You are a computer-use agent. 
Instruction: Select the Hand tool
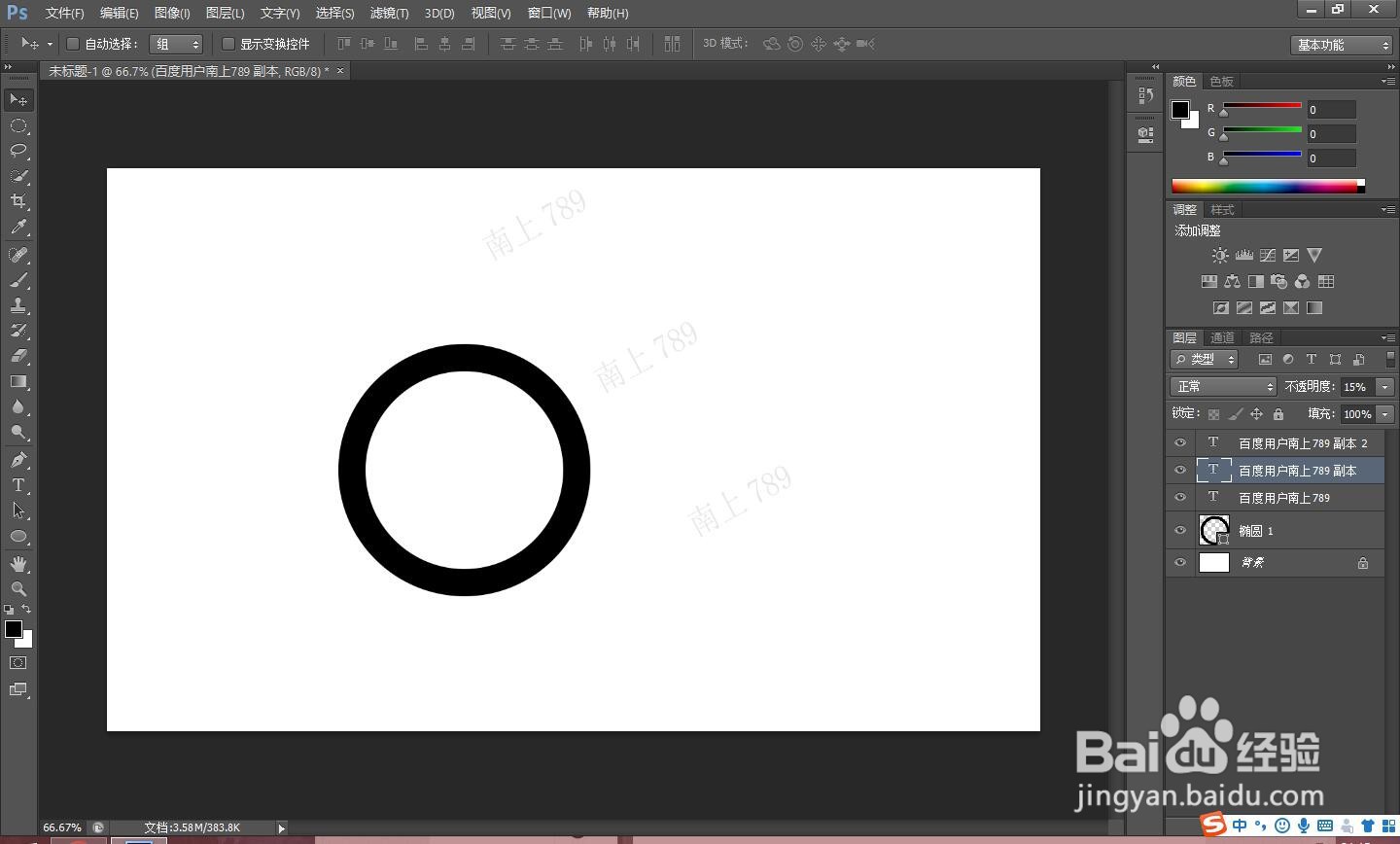(18, 564)
